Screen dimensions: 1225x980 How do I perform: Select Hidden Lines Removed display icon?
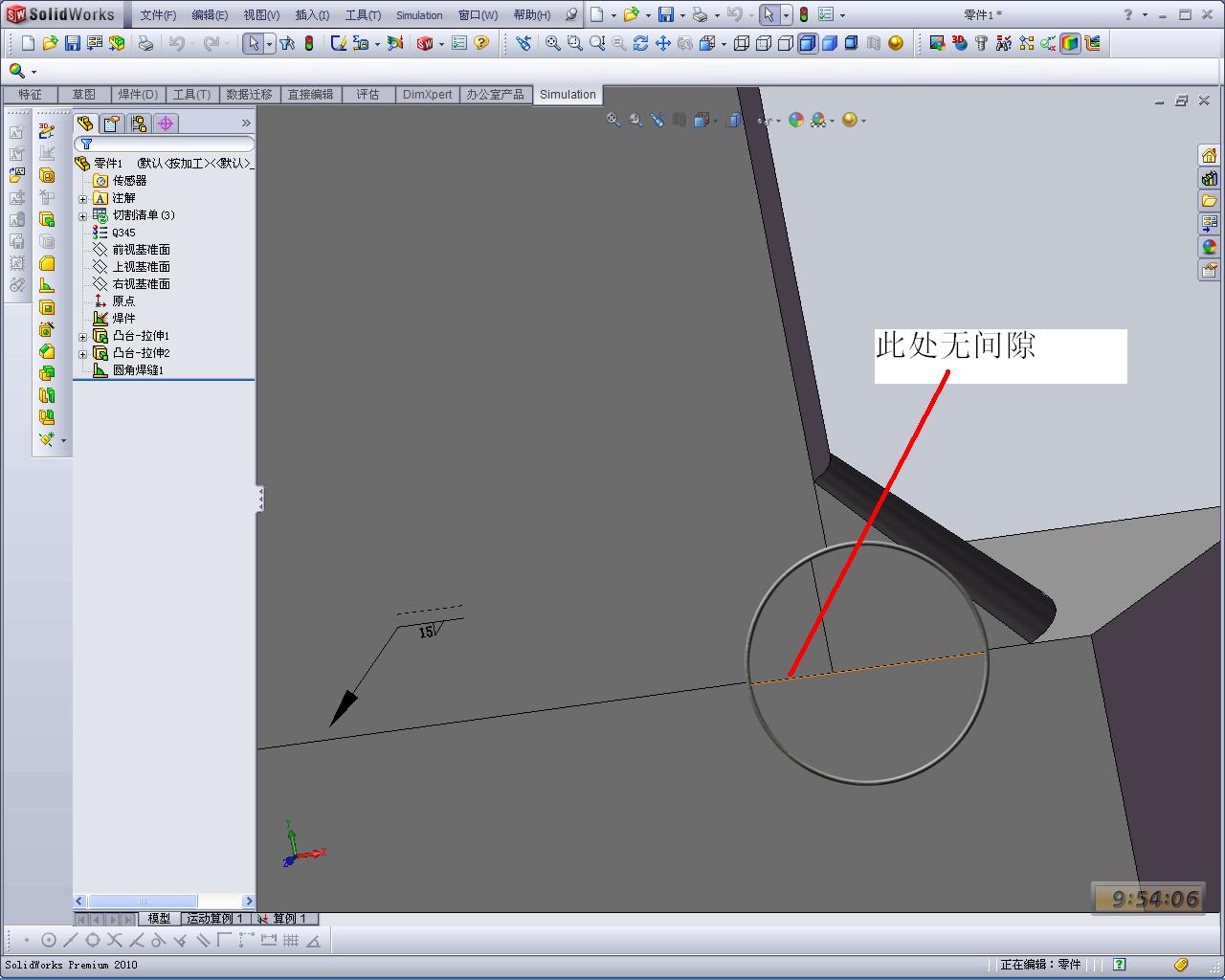coord(786,43)
